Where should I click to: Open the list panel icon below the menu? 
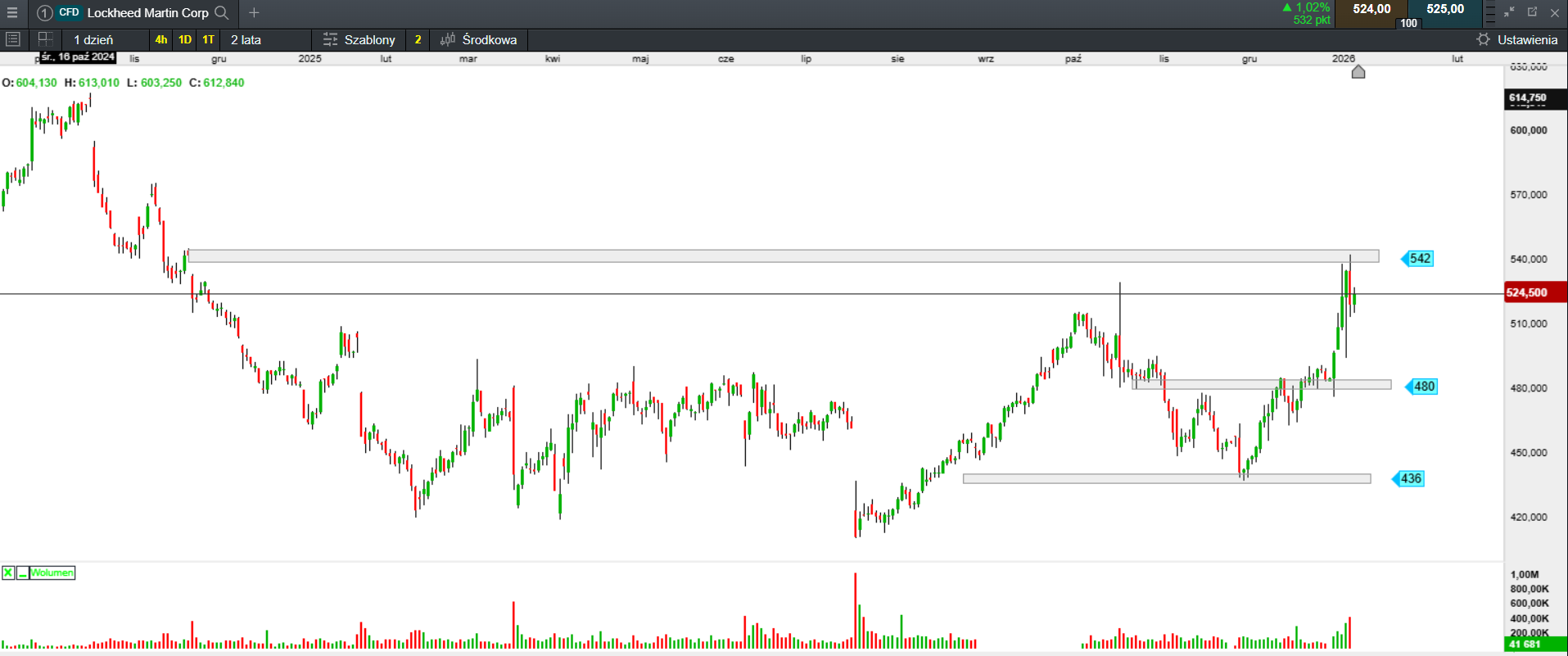(x=13, y=38)
